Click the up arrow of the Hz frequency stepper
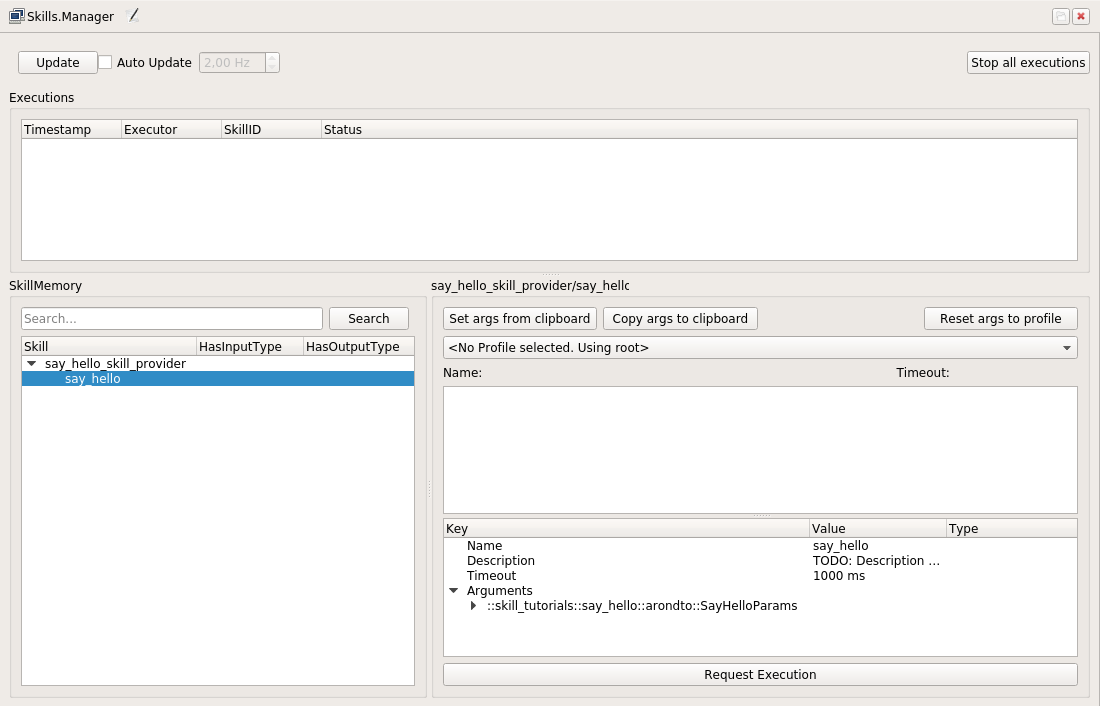 270,57
